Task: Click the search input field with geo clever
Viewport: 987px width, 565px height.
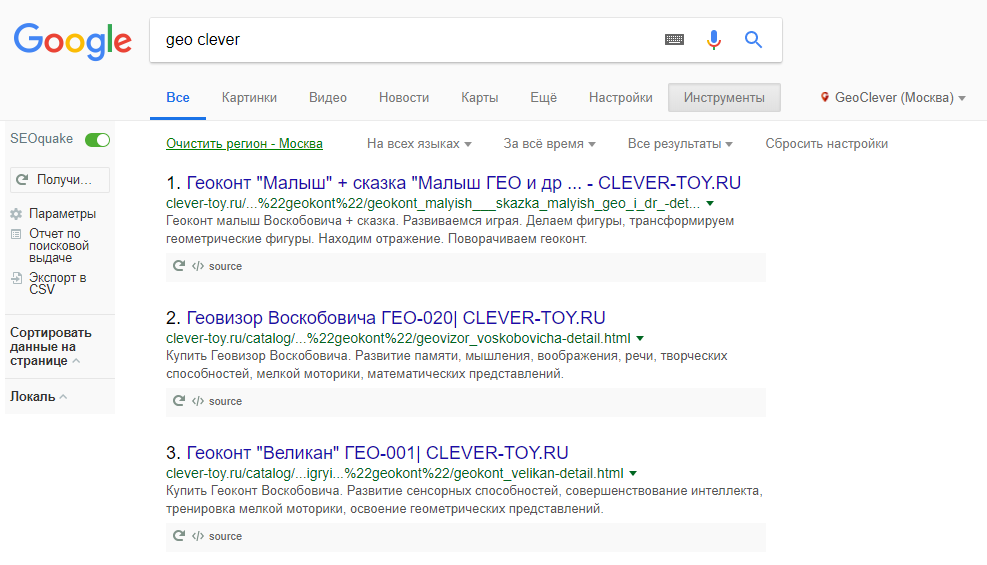Action: [x=400, y=40]
